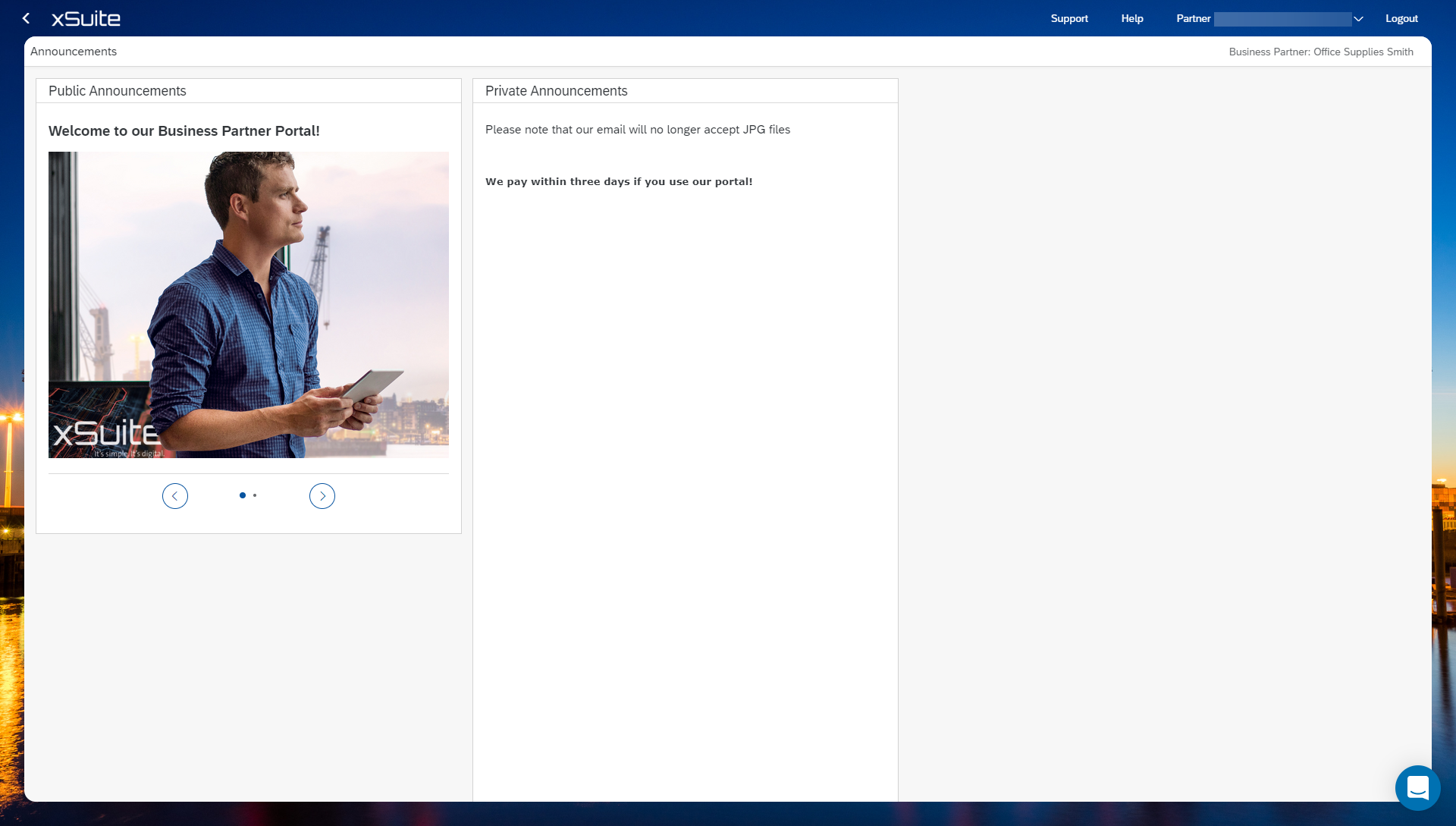Click the JPG files announcement text
The height and width of the screenshot is (826, 1456).
coord(638,130)
